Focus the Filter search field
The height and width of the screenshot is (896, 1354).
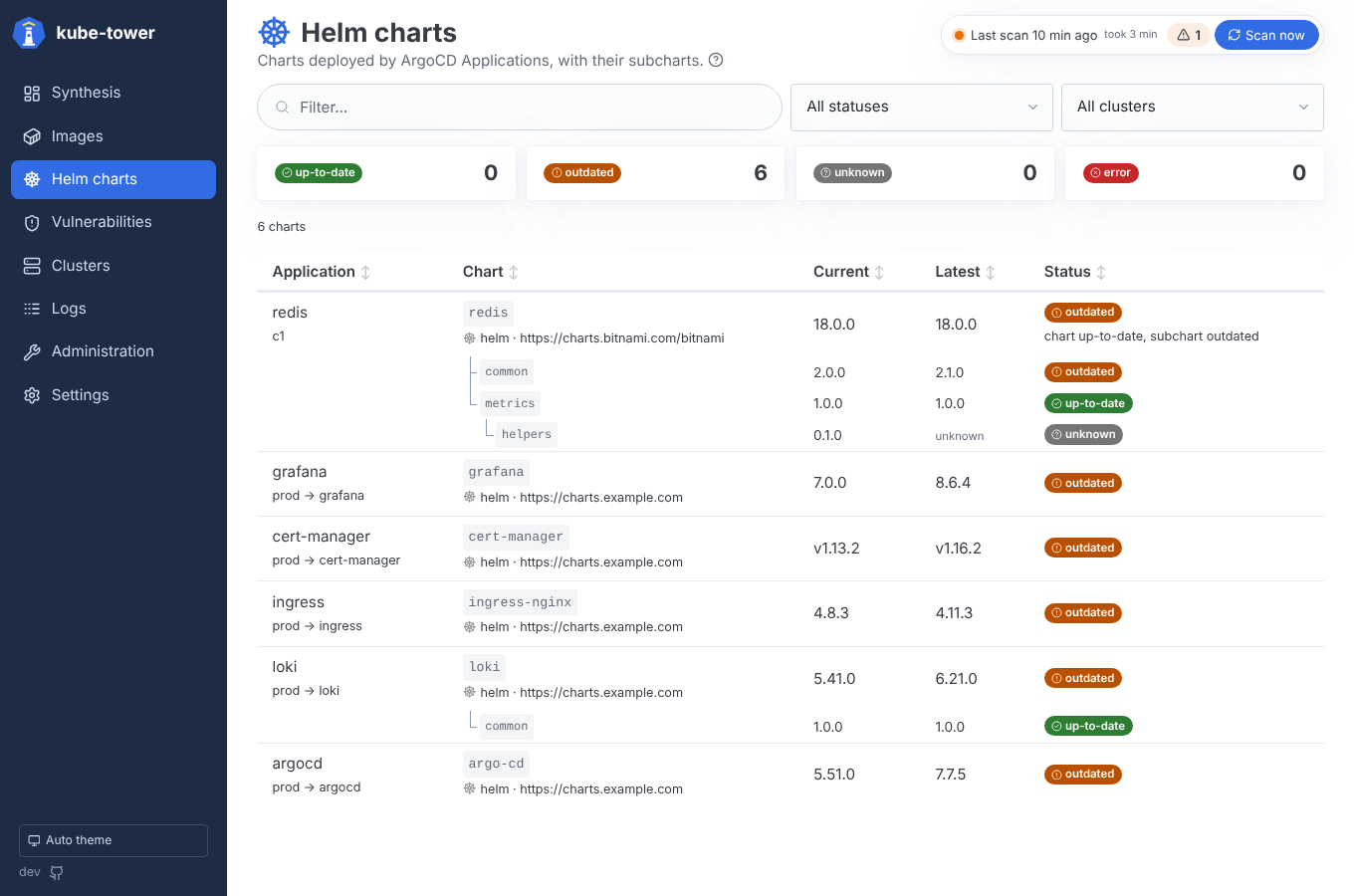[x=520, y=108]
